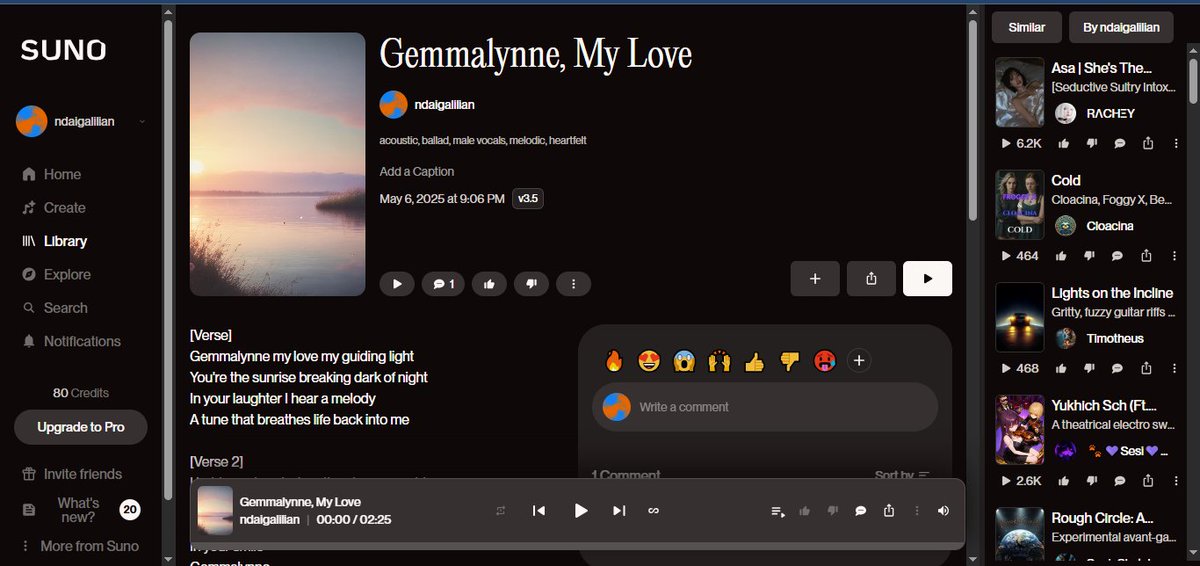The height and width of the screenshot is (566, 1200).
Task: Open comments on Lights on the Incline
Action: pyautogui.click(x=1120, y=368)
